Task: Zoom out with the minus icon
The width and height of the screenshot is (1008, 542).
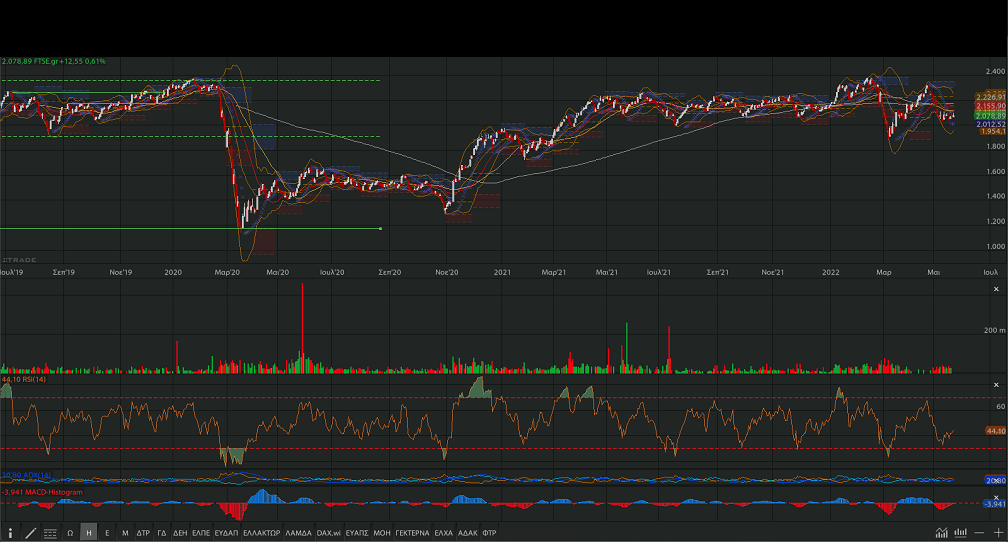Action: click(x=981, y=533)
